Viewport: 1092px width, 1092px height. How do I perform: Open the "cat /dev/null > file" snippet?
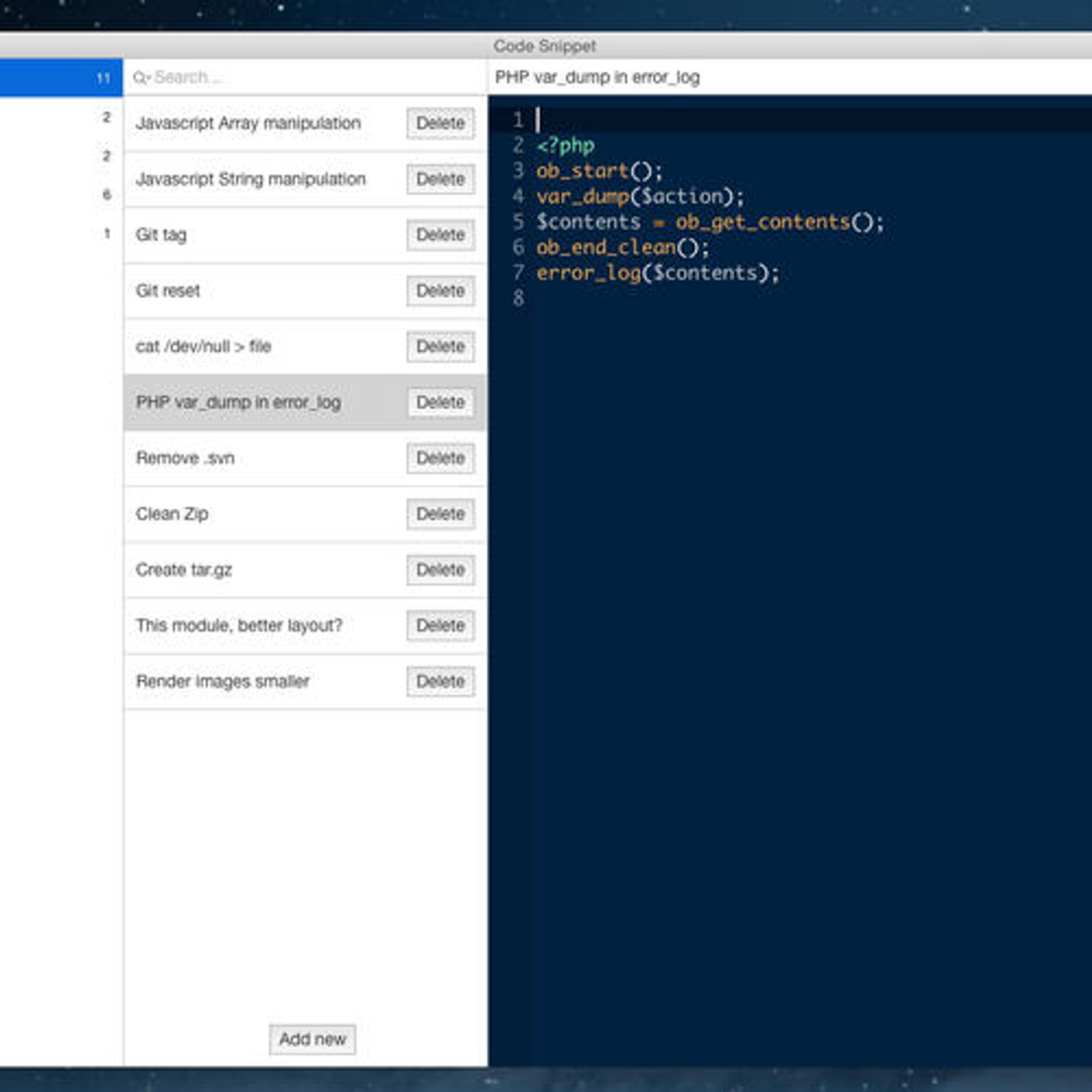[x=203, y=347]
